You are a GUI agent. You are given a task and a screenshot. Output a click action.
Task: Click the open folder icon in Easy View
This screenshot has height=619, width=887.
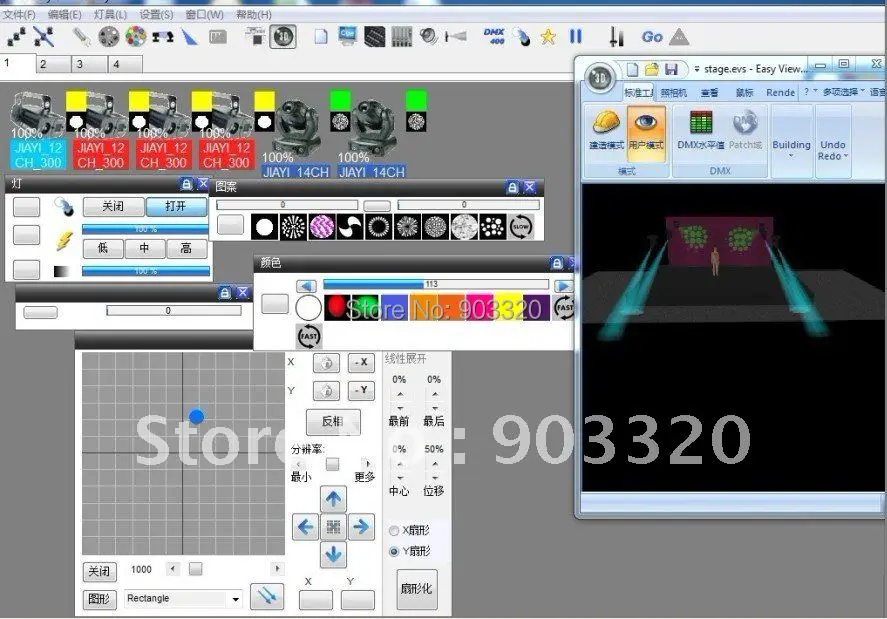(652, 70)
